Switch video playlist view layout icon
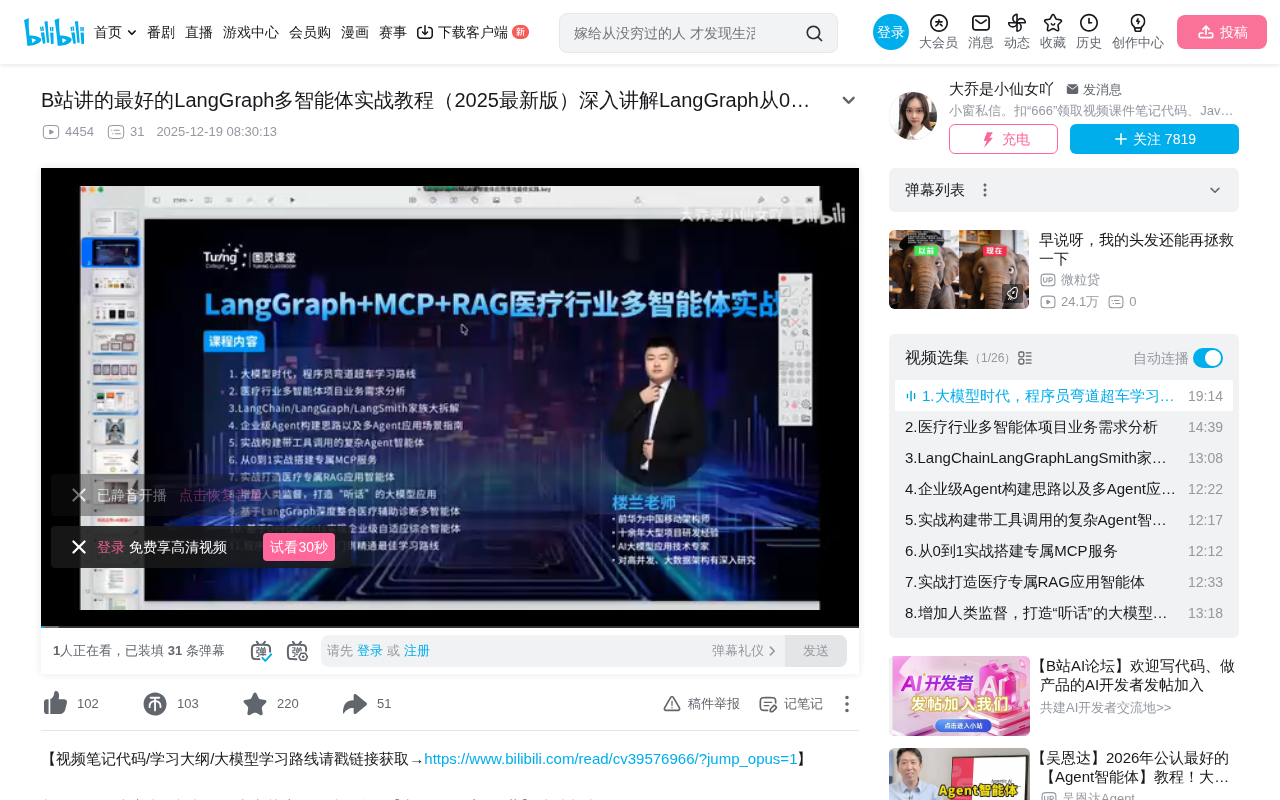 tap(1025, 358)
